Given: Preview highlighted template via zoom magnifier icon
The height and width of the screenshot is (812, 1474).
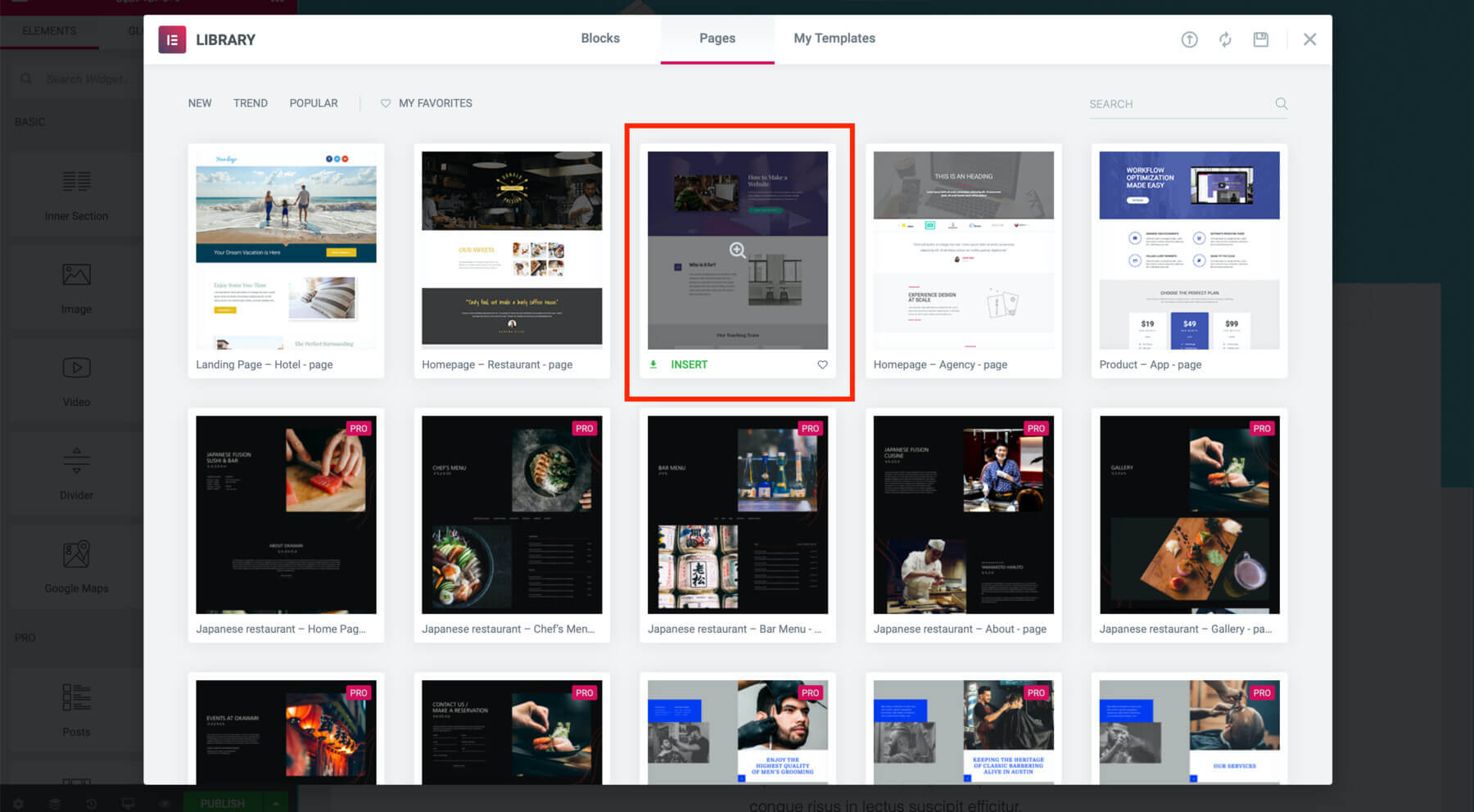Looking at the screenshot, I should point(738,250).
